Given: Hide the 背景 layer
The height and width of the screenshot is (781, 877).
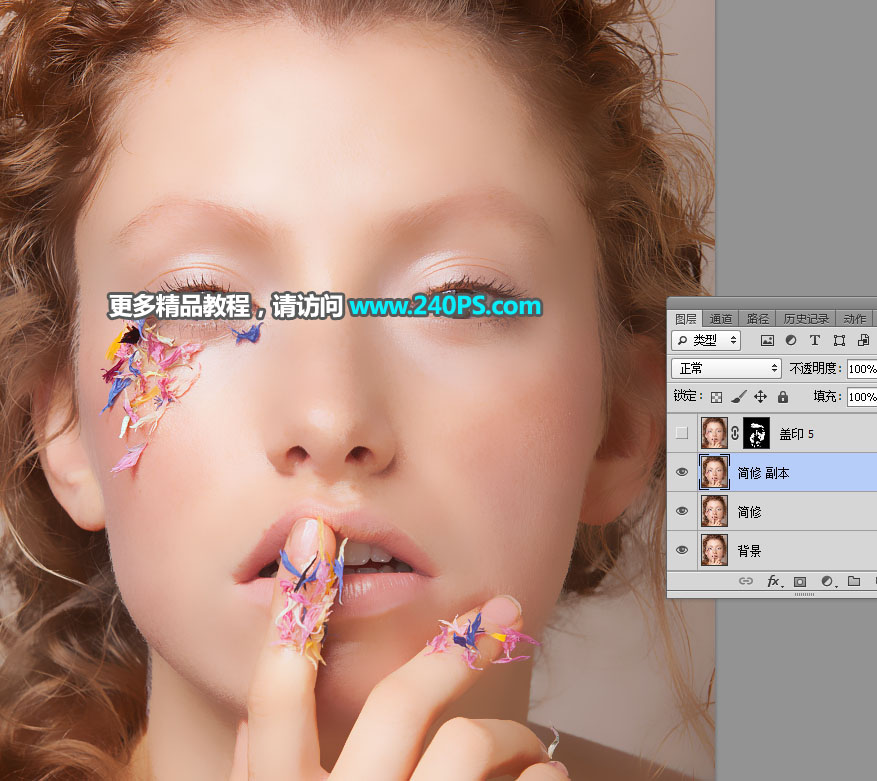Looking at the screenshot, I should [x=682, y=550].
